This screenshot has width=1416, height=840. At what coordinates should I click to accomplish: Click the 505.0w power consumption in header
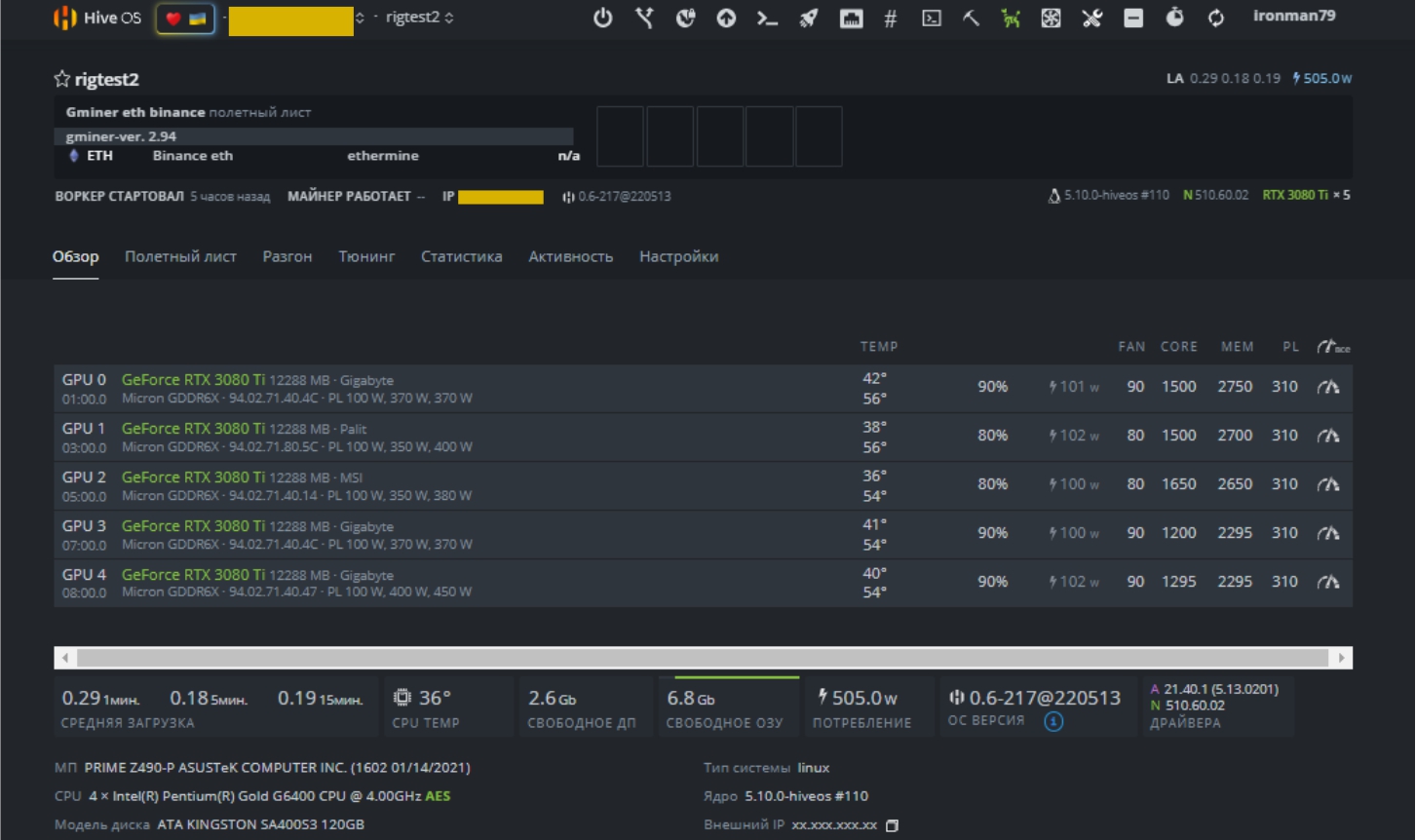point(1322,78)
